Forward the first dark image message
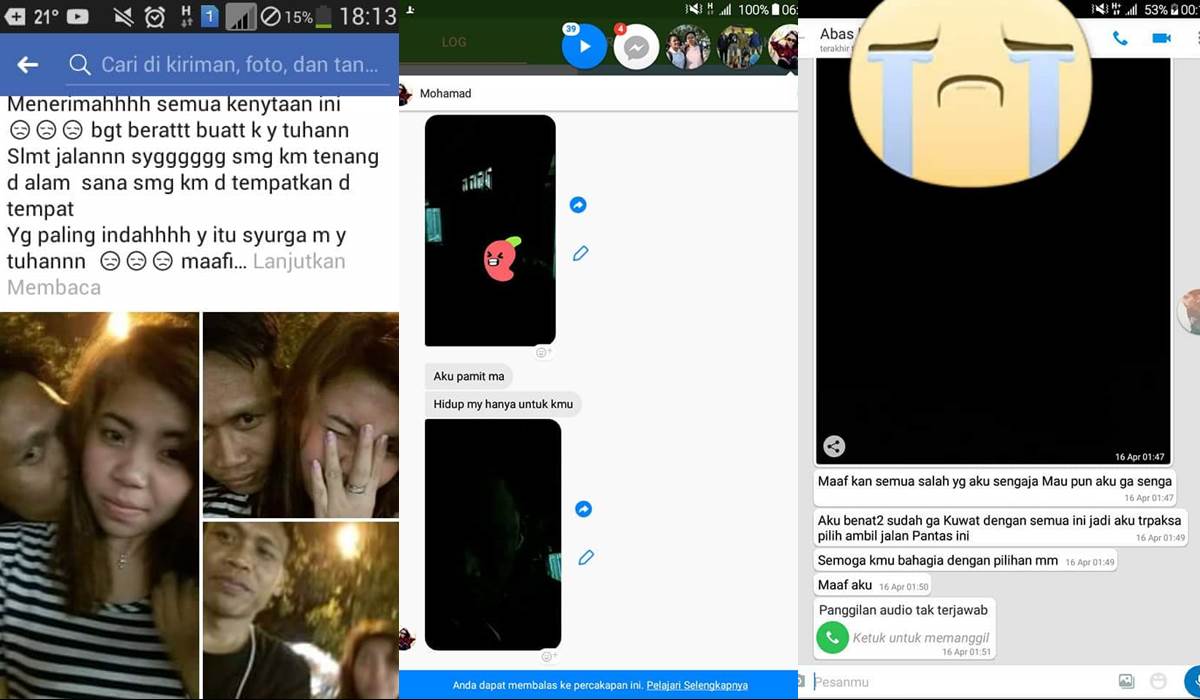Viewport: 1200px width, 700px height. pos(578,205)
